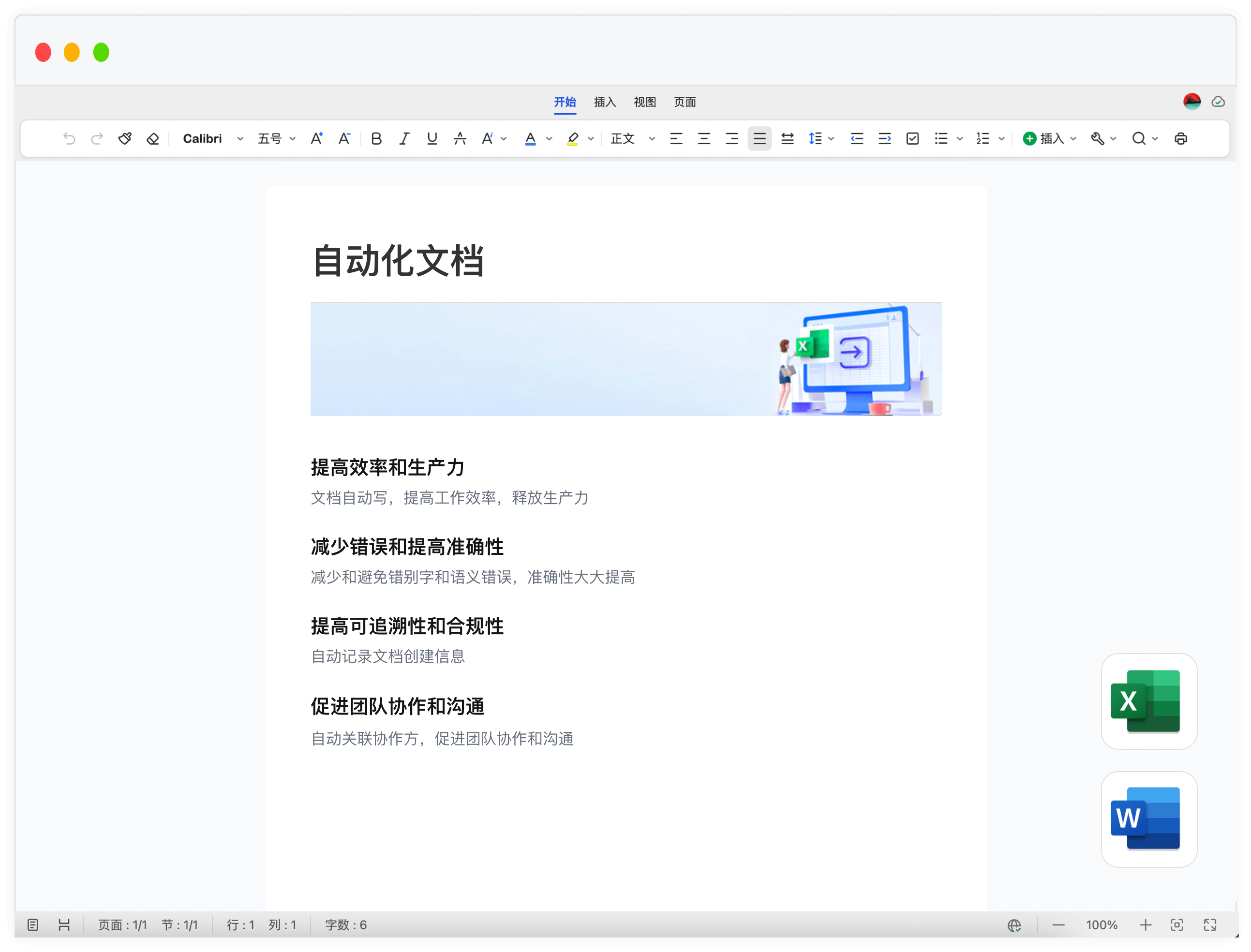Click the Word icon at the bottom right
The height and width of the screenshot is (952, 1251).
pos(1148,819)
